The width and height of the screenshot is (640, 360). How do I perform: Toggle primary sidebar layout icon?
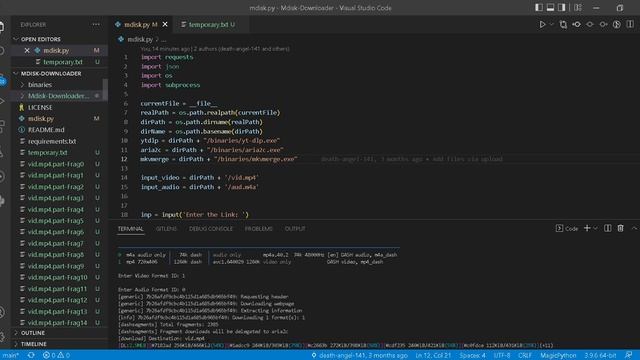point(539,7)
